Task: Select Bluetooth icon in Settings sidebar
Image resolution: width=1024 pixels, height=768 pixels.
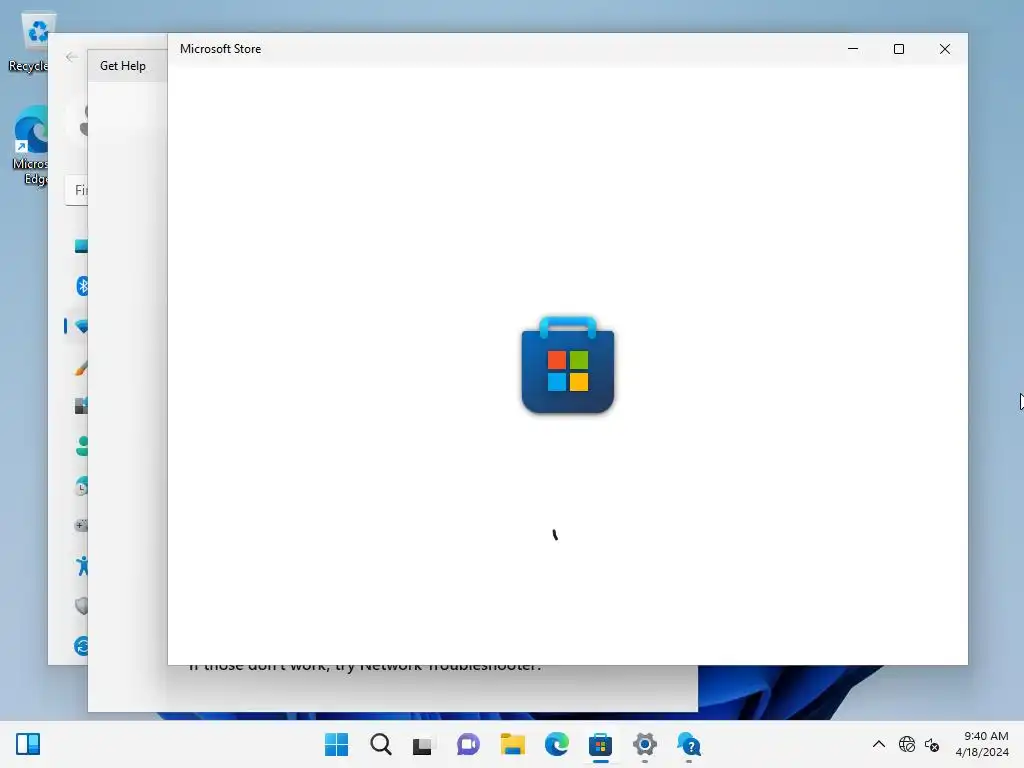Action: click(x=82, y=285)
